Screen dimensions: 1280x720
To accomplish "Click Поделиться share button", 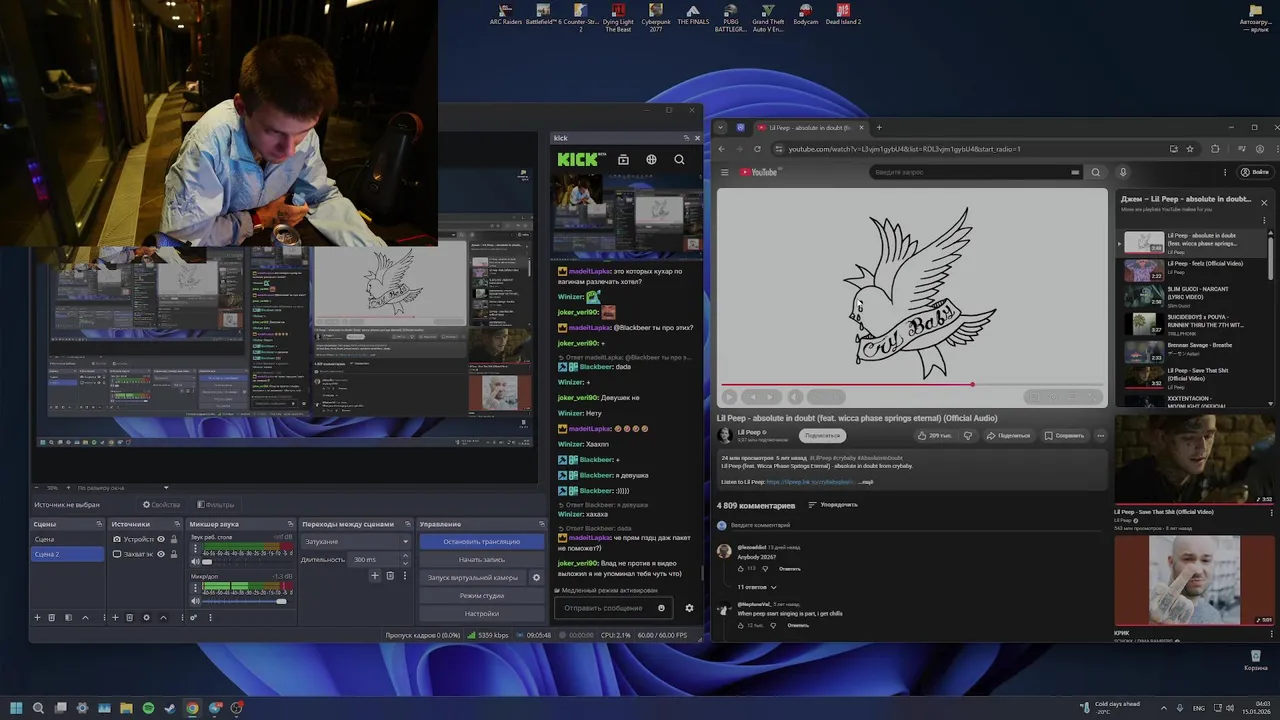I will point(1008,435).
